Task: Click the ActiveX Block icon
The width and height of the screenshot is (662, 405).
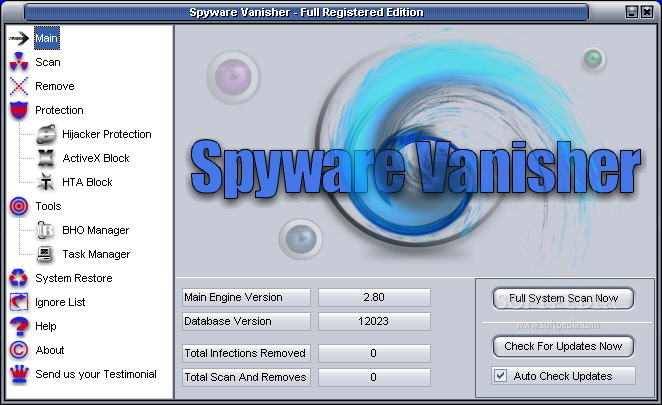Action: click(x=46, y=158)
